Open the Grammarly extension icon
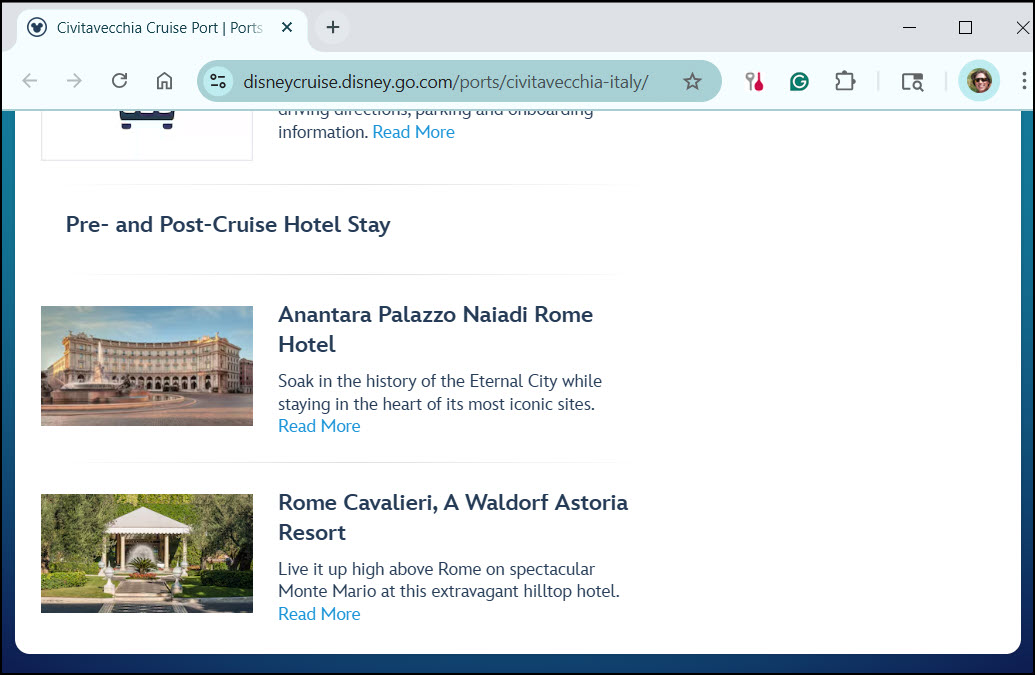1035x675 pixels. (x=799, y=82)
